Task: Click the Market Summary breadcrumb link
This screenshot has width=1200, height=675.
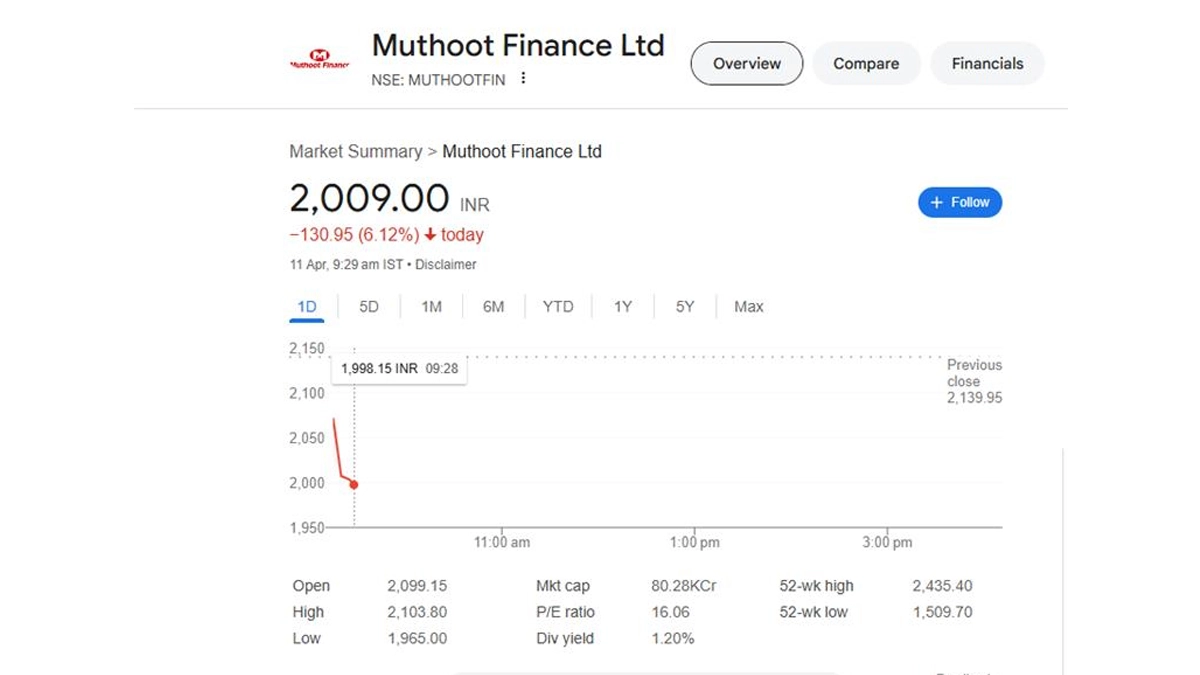Action: tap(355, 152)
